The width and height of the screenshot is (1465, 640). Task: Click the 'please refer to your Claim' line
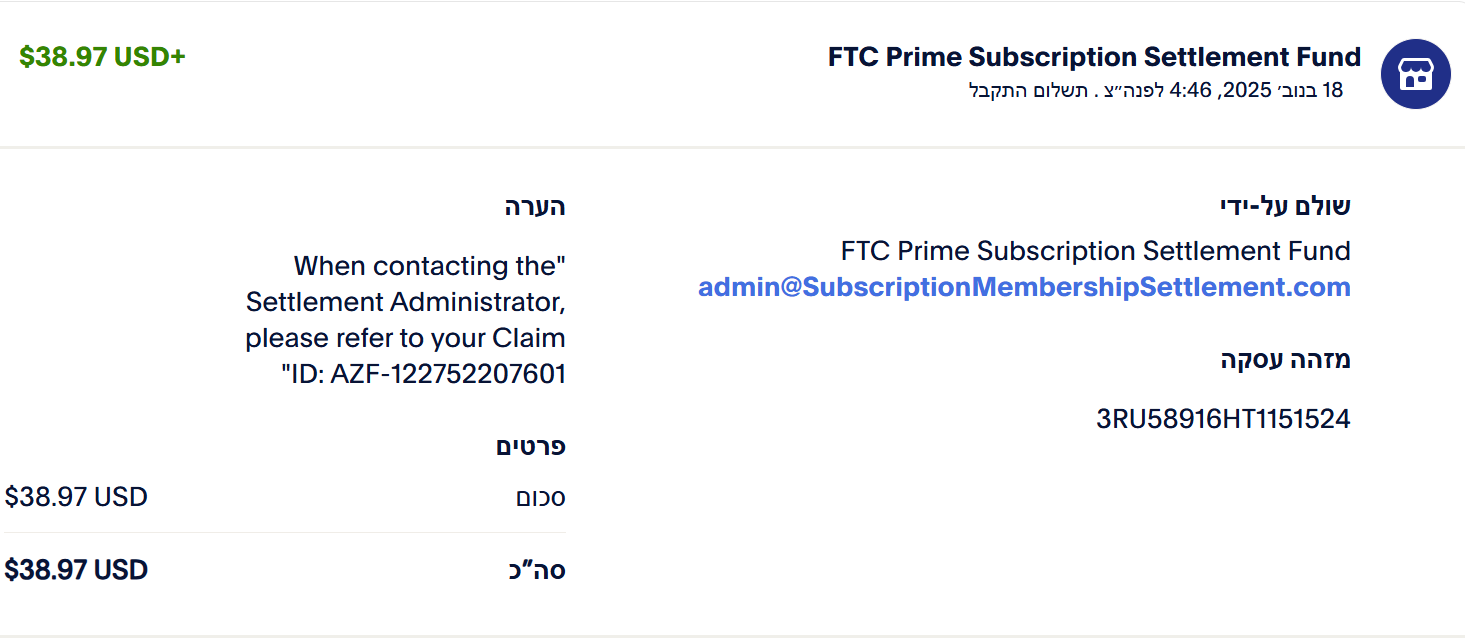pyautogui.click(x=405, y=338)
